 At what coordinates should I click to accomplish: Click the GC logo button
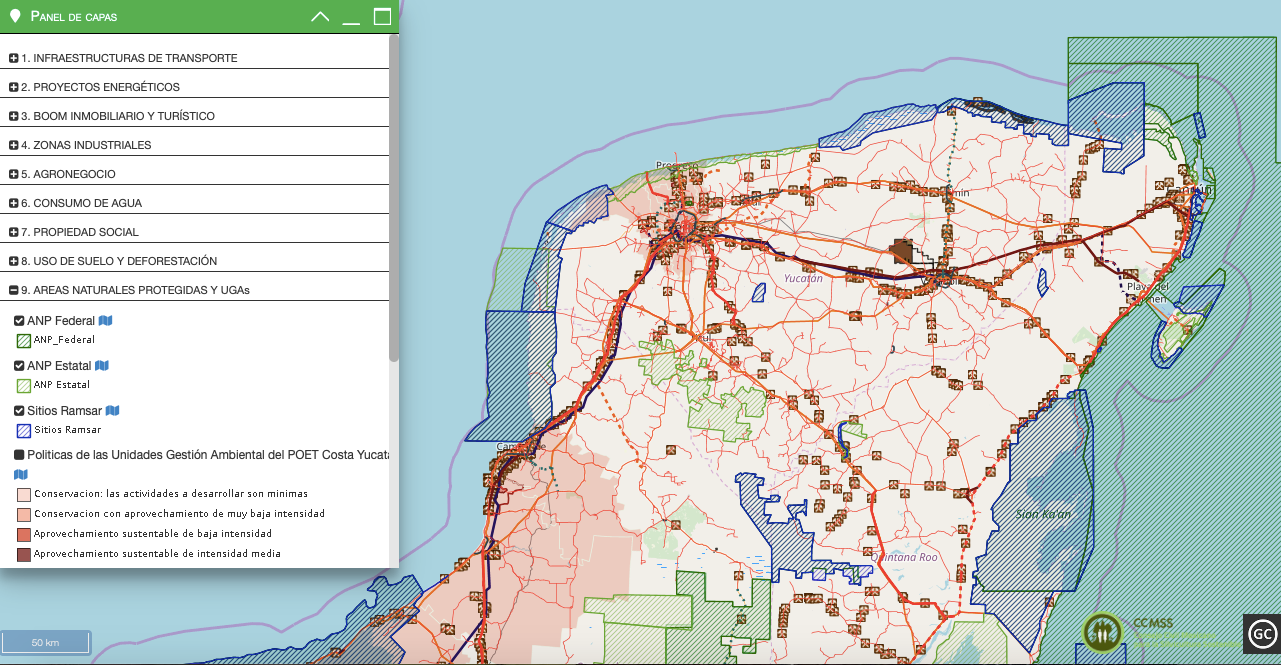point(1262,633)
